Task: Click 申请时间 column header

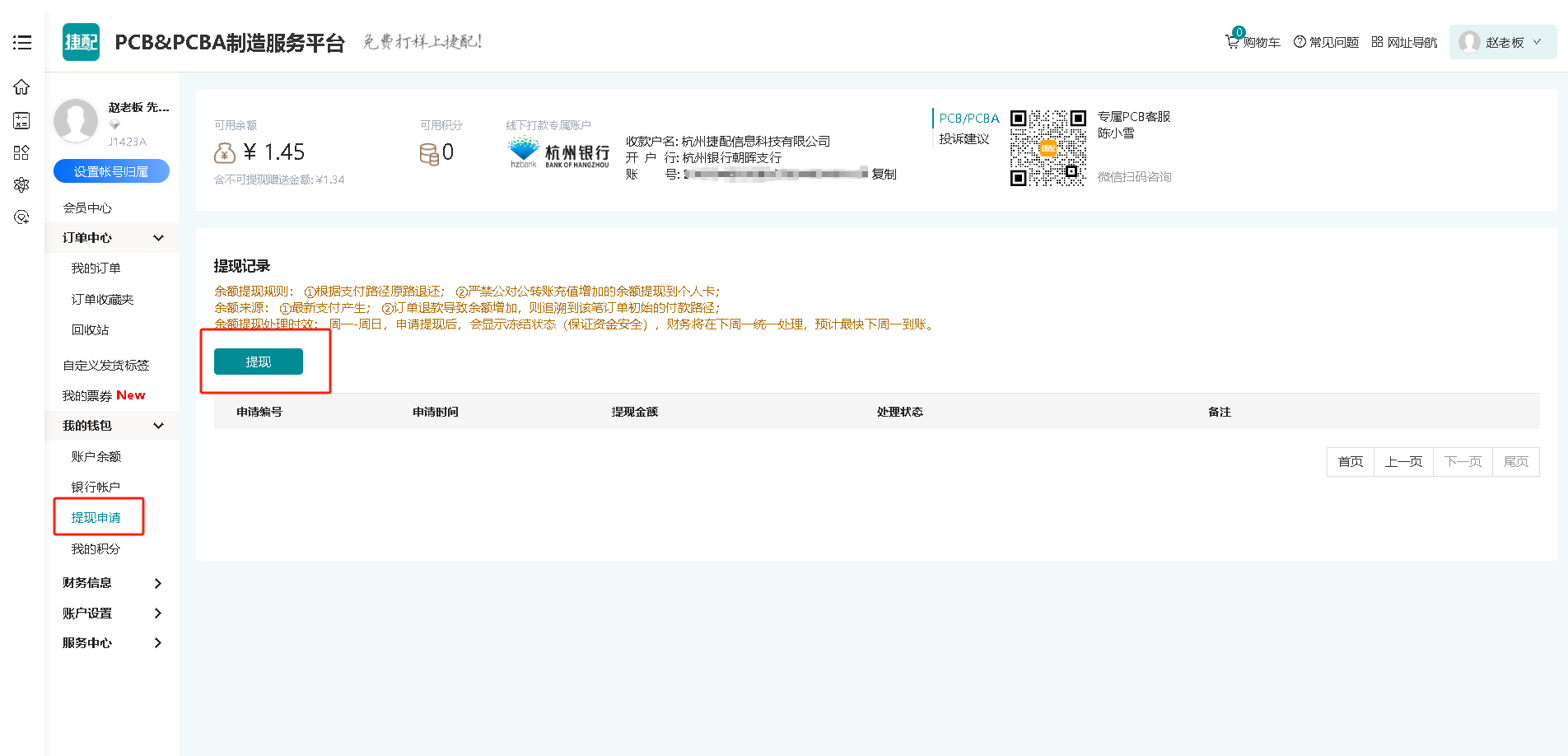Action: [x=436, y=412]
